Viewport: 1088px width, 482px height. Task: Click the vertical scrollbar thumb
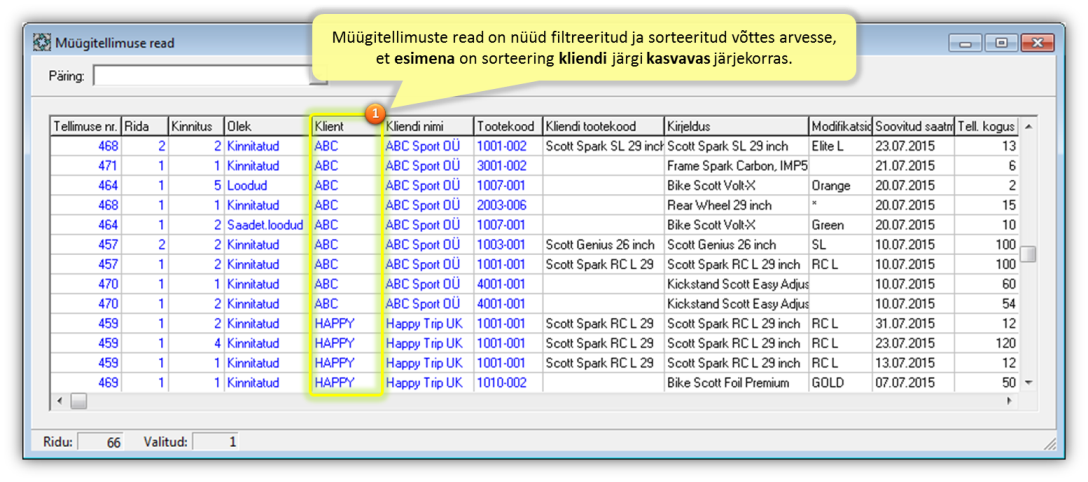(x=1028, y=254)
